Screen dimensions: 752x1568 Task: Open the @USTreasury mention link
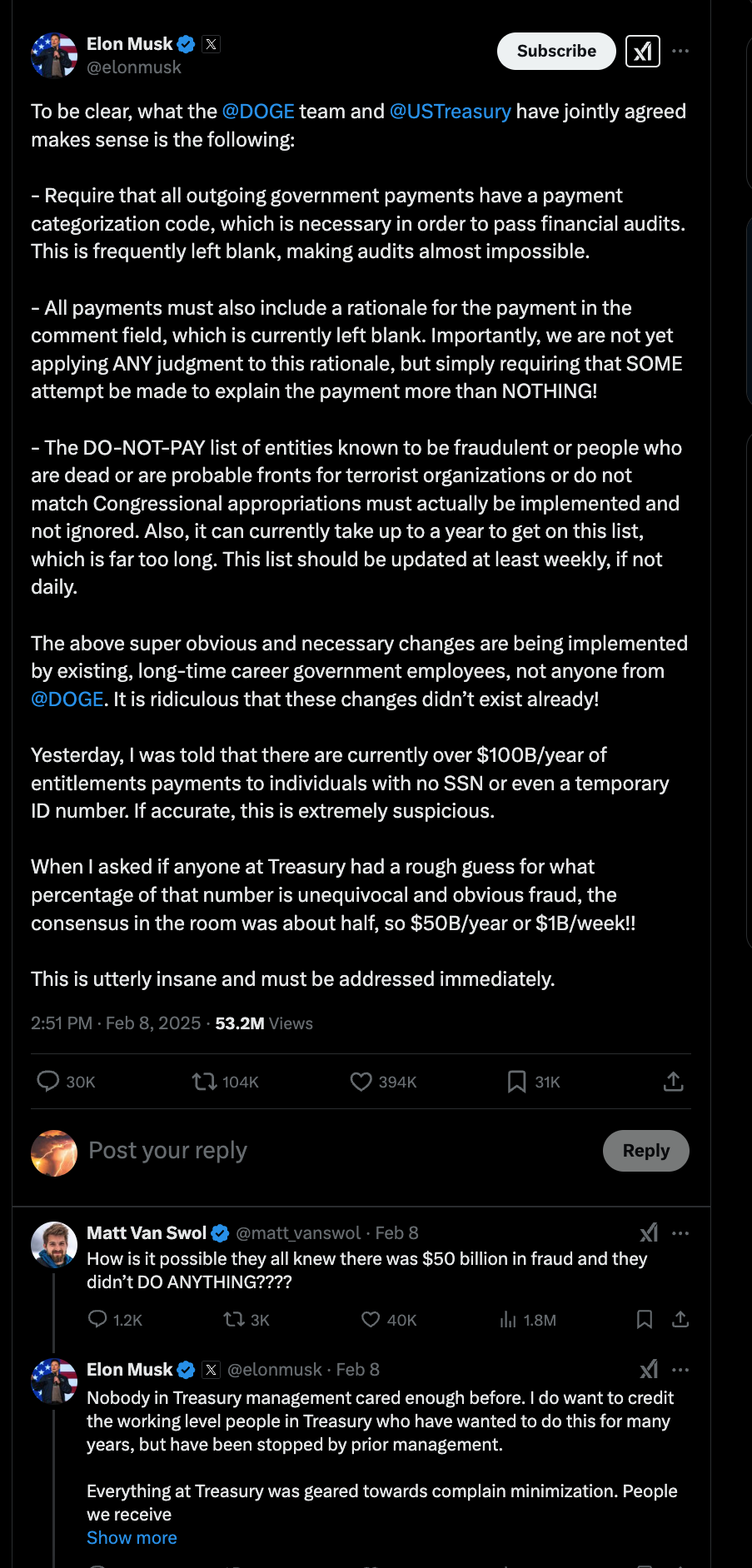pyautogui.click(x=450, y=112)
